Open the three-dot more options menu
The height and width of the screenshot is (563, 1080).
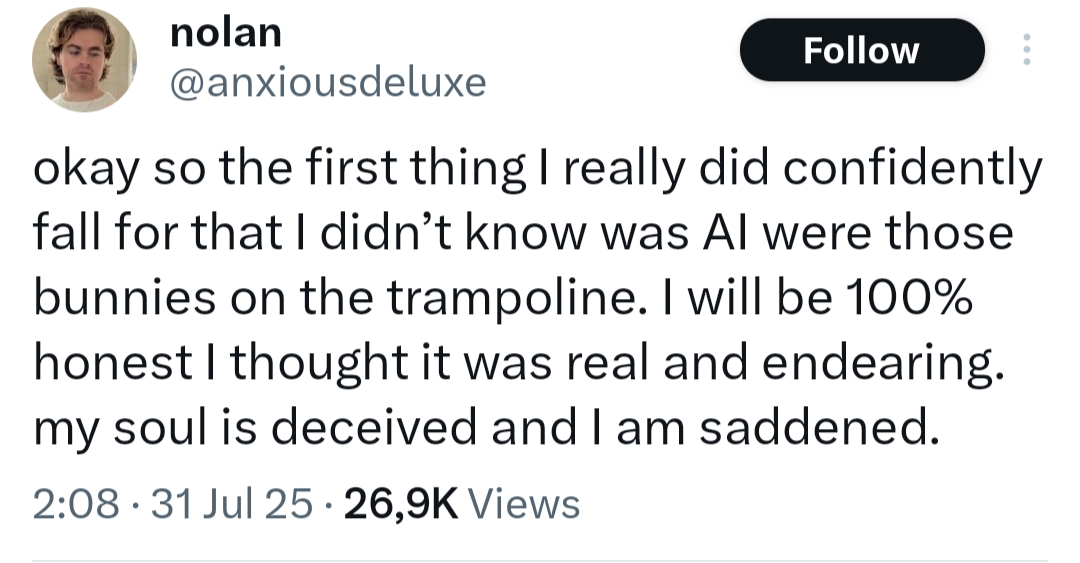point(1024,50)
